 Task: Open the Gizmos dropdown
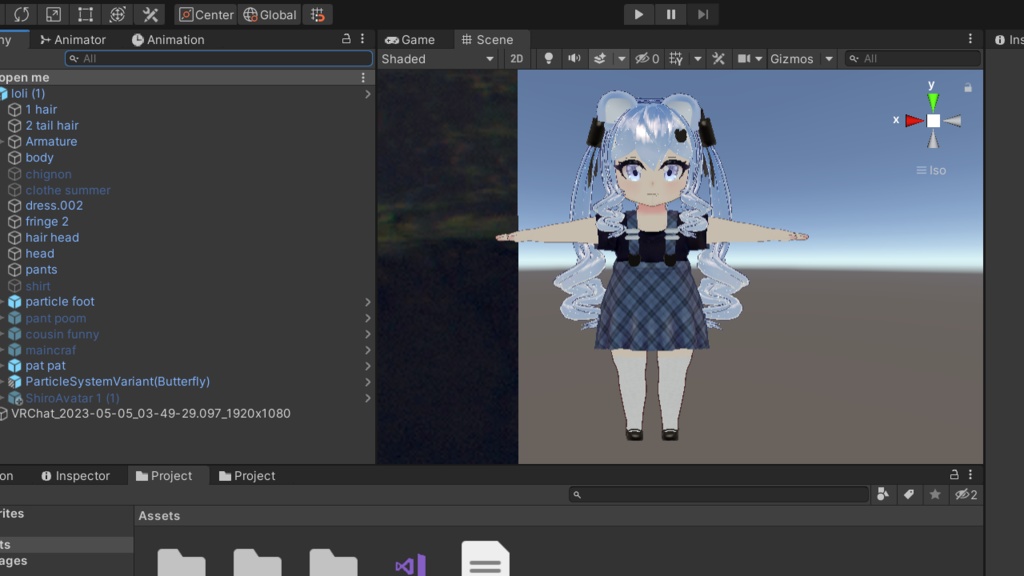click(x=799, y=58)
